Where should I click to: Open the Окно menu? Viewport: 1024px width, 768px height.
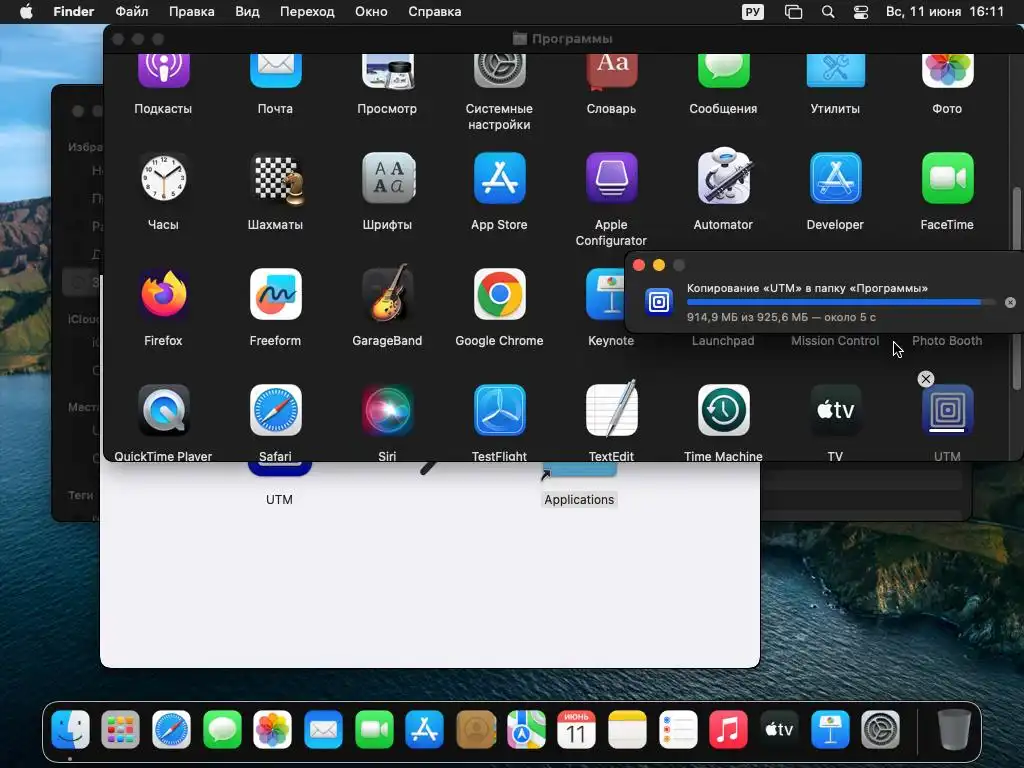371,12
